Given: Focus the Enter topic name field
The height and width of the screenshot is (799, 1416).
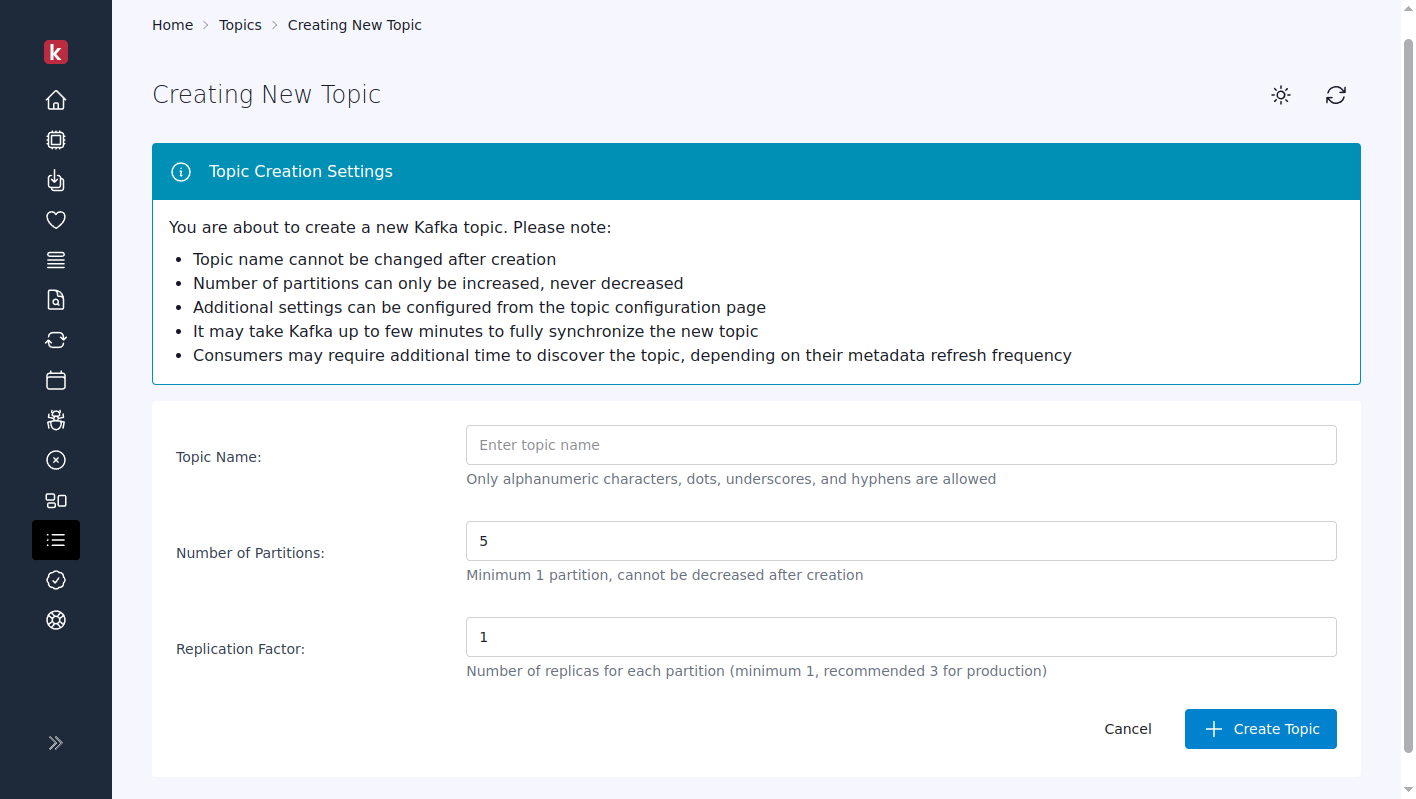Looking at the screenshot, I should [x=900, y=444].
